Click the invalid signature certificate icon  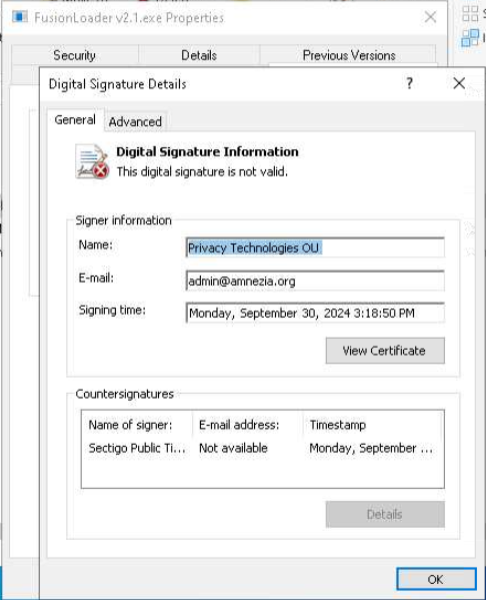(x=92, y=161)
